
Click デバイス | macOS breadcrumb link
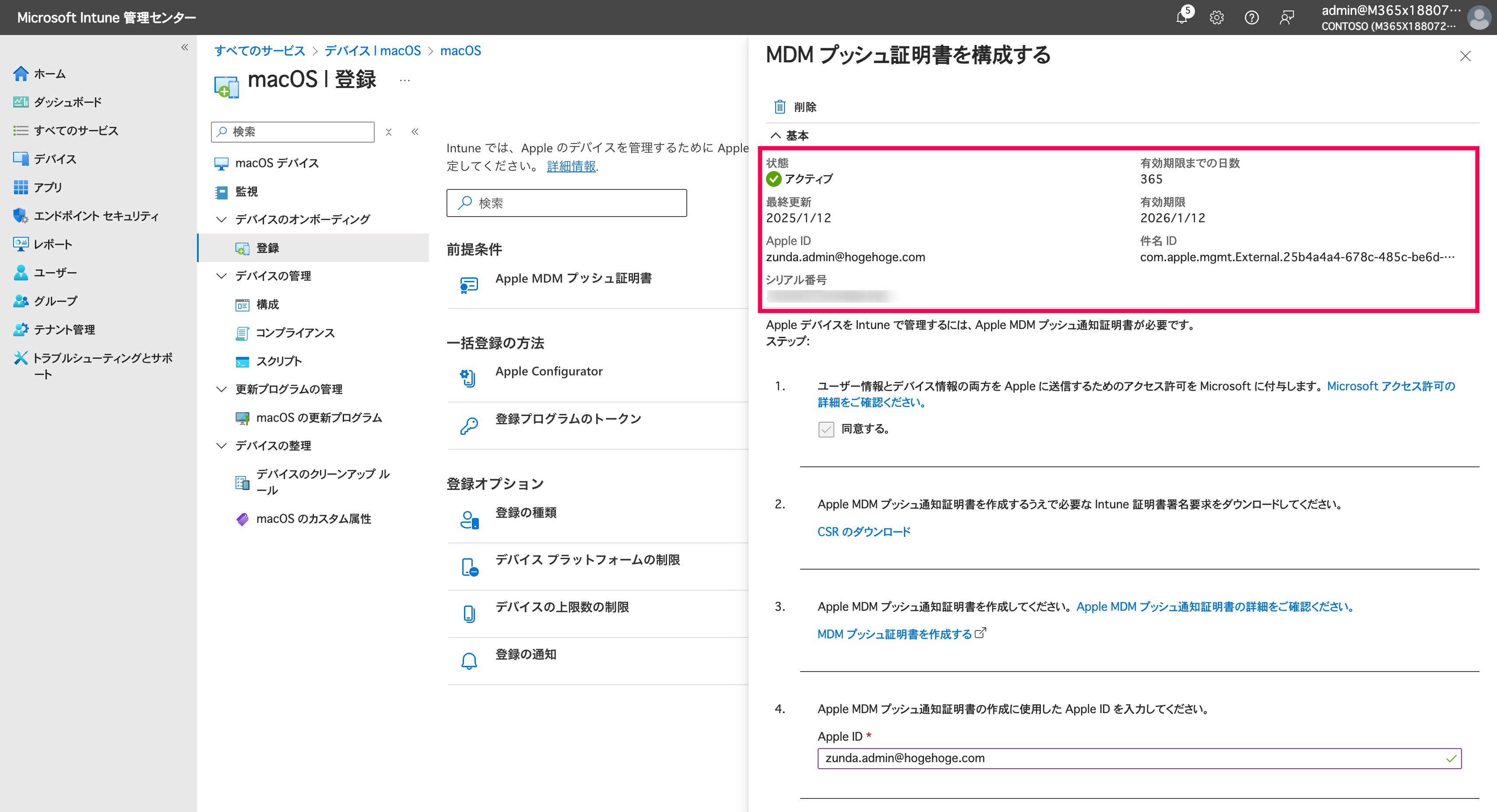coord(372,51)
